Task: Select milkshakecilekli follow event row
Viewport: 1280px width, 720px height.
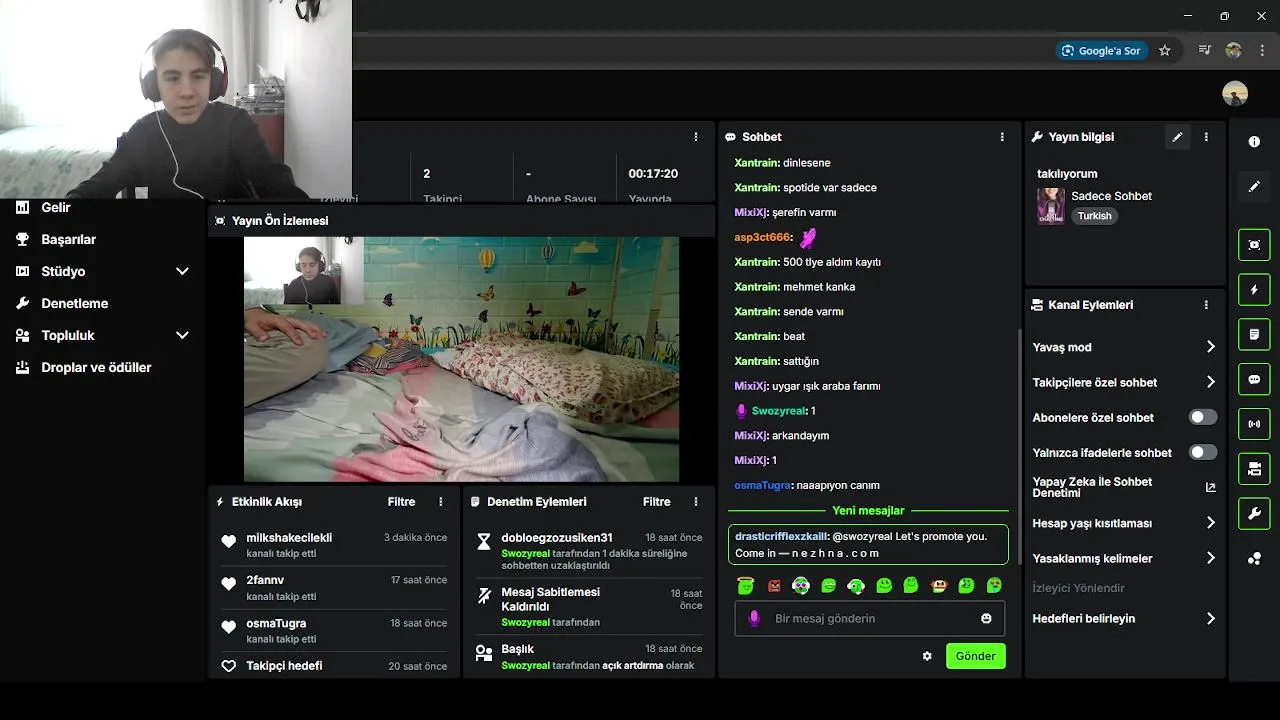Action: (x=334, y=545)
